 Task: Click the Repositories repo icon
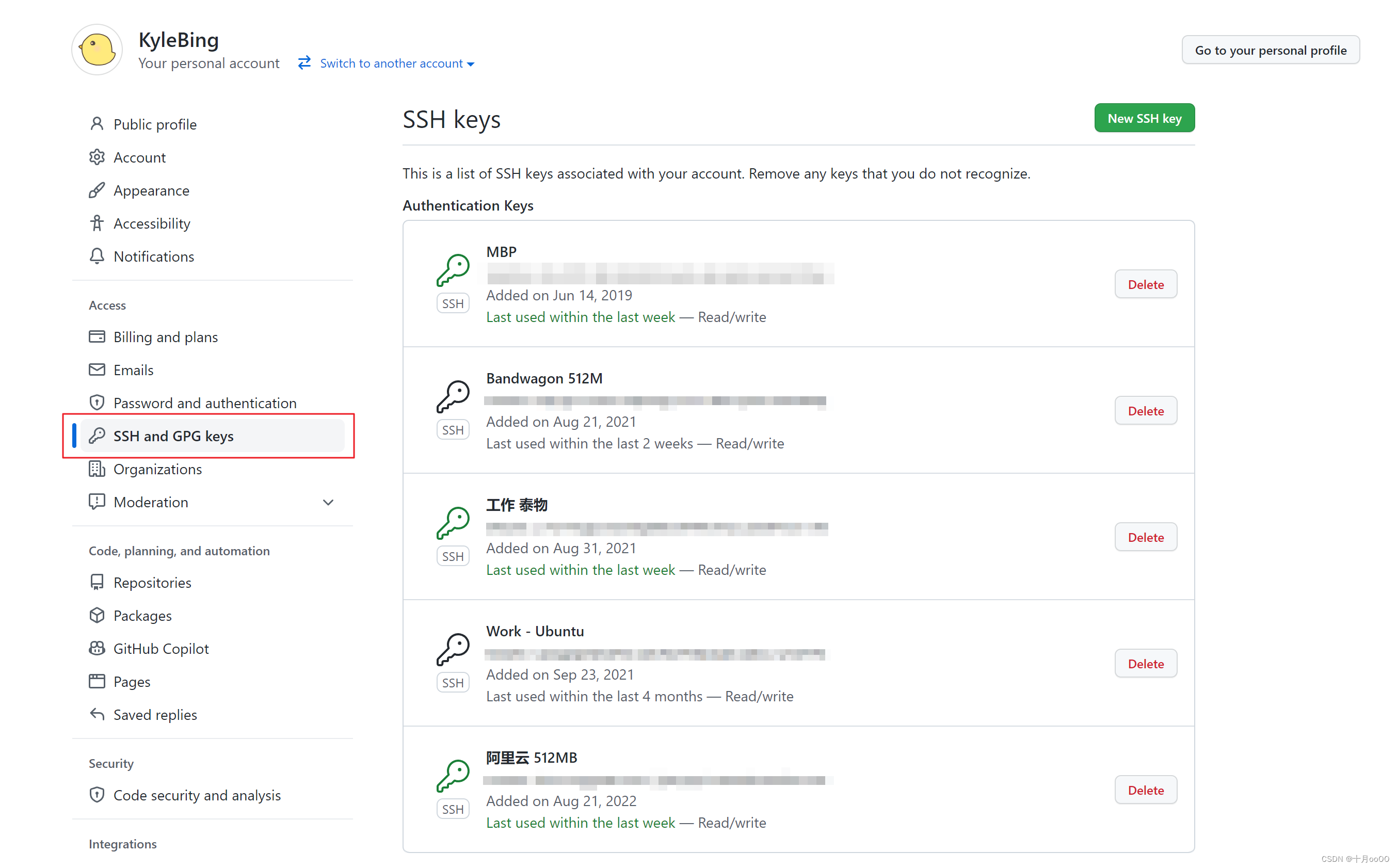[97, 582]
